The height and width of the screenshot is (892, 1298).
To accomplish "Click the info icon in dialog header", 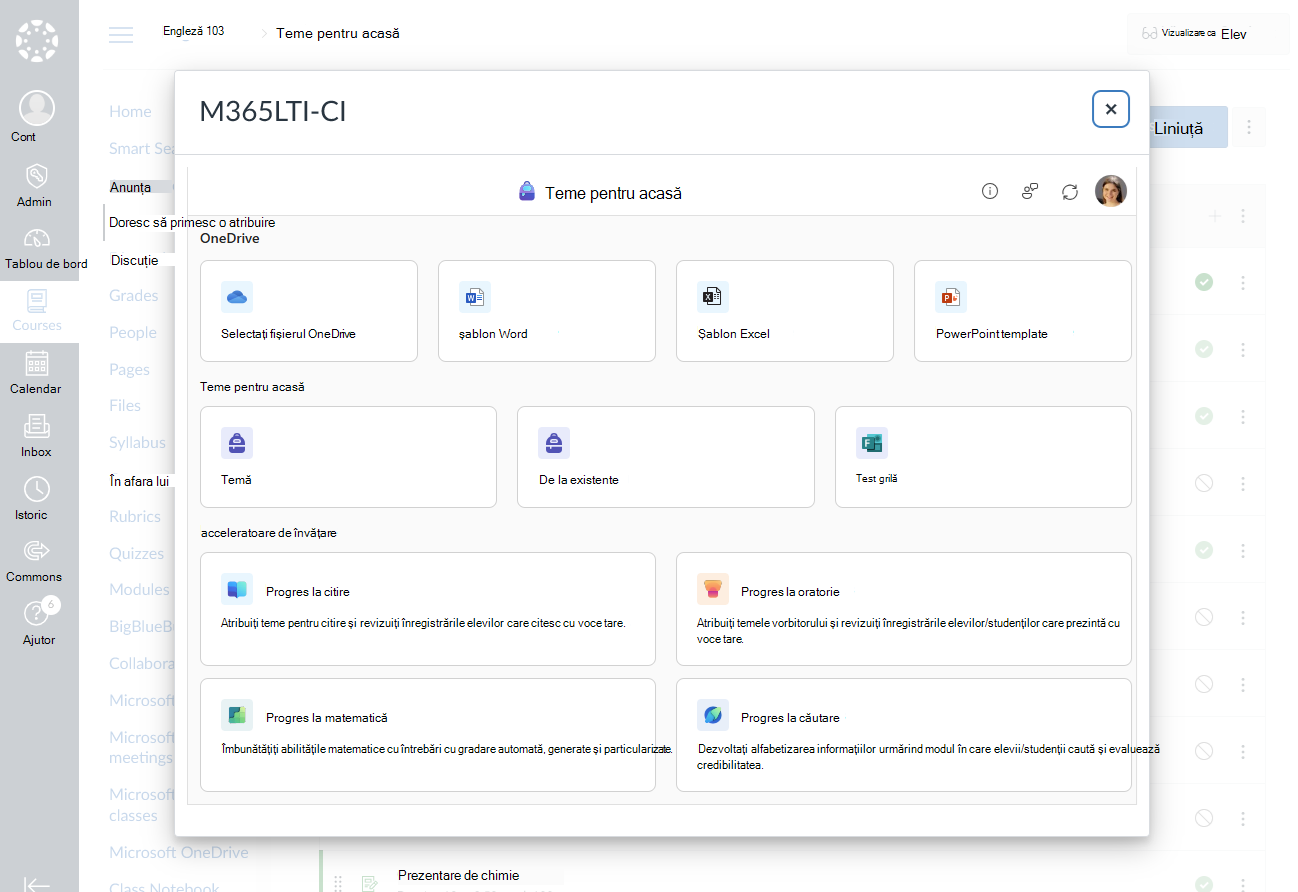I will pyautogui.click(x=990, y=191).
